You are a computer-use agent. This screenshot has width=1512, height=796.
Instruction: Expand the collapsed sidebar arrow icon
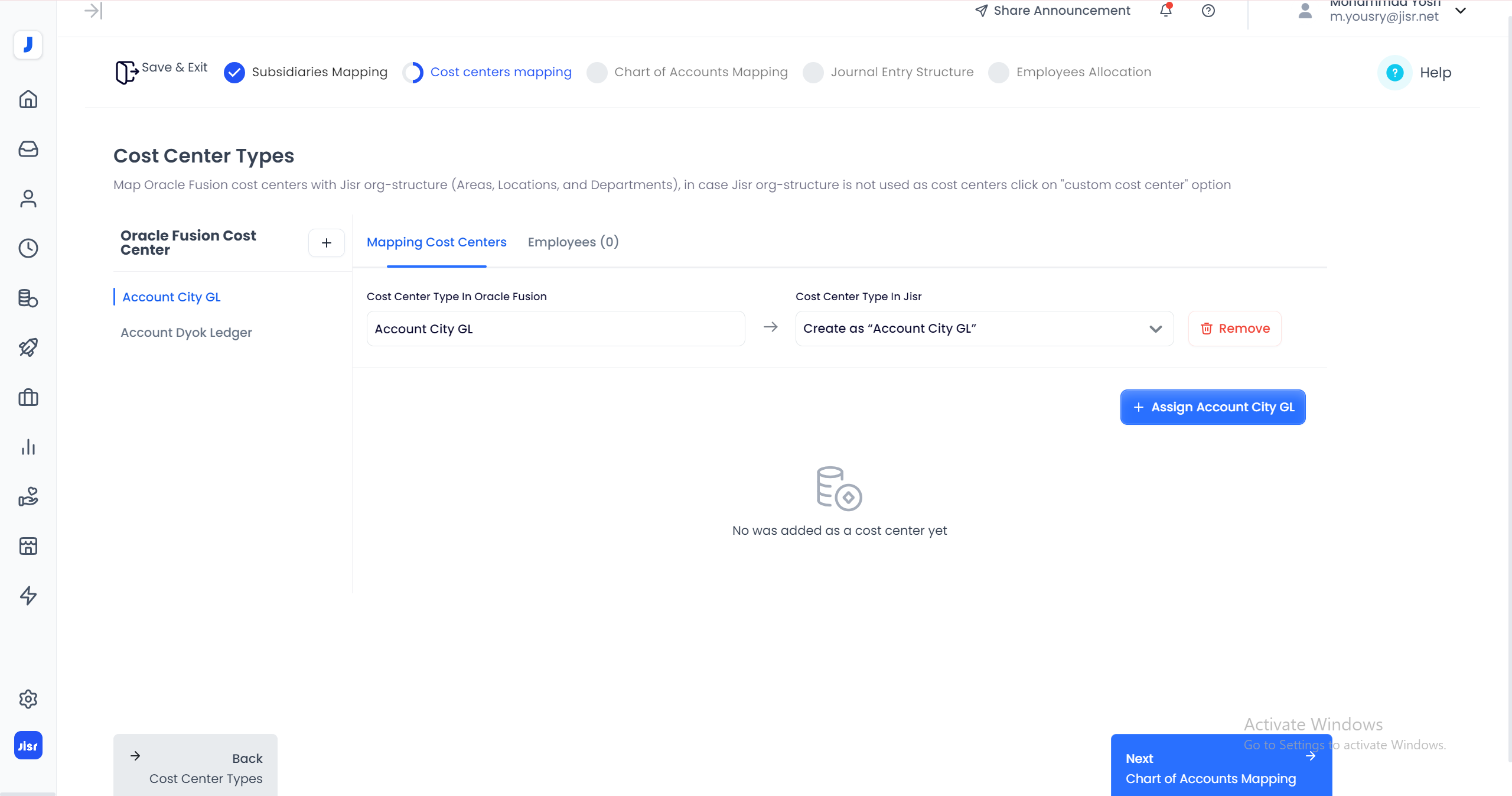(x=93, y=11)
